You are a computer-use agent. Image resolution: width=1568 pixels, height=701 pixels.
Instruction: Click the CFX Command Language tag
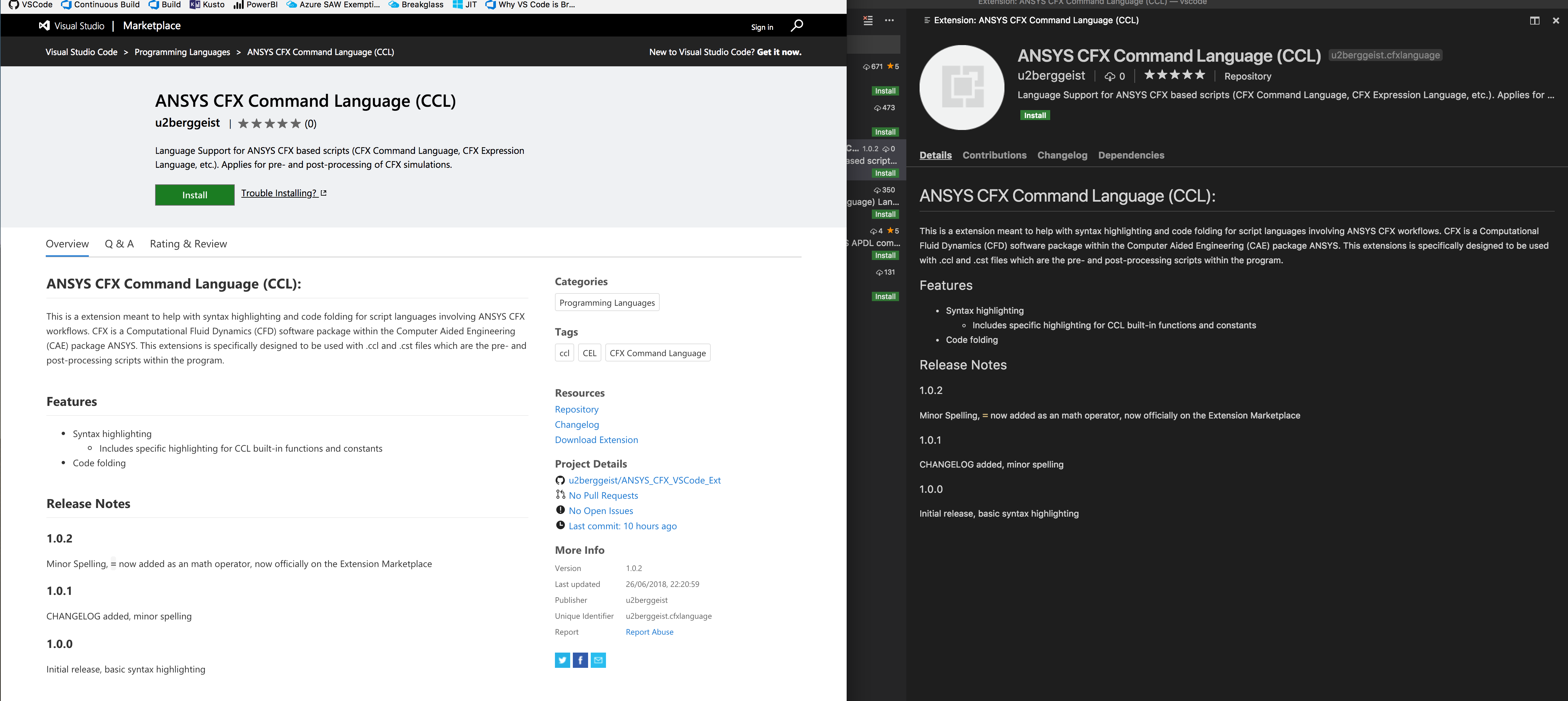[x=657, y=352]
